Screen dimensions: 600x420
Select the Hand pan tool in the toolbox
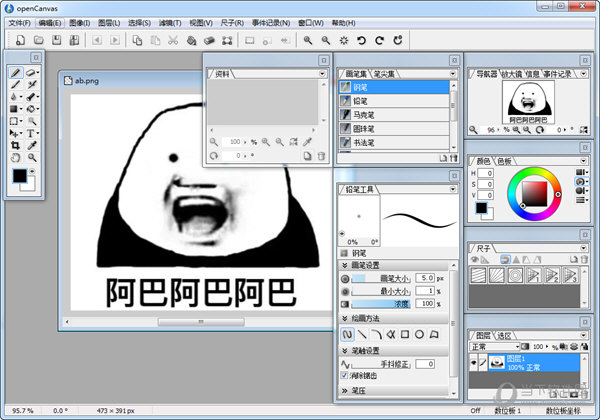tap(15, 158)
